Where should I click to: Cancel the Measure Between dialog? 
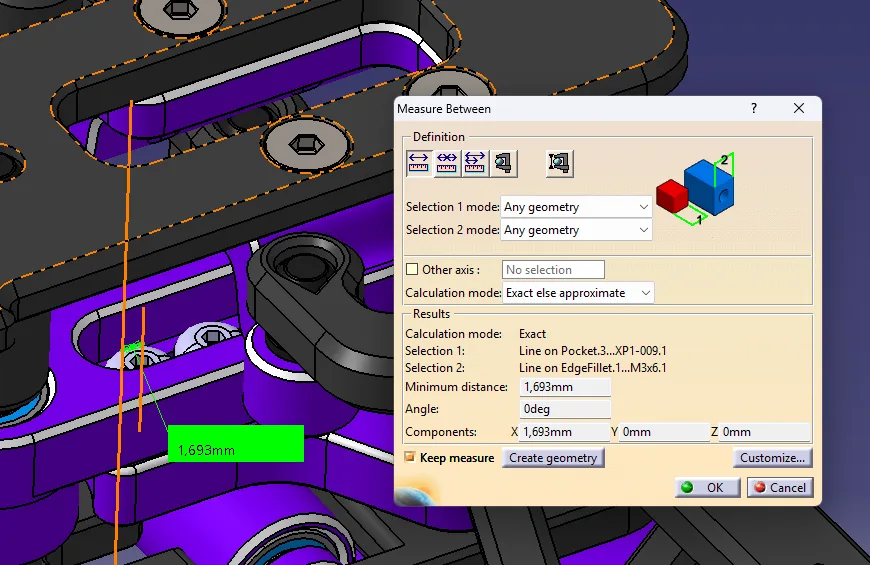click(x=780, y=487)
